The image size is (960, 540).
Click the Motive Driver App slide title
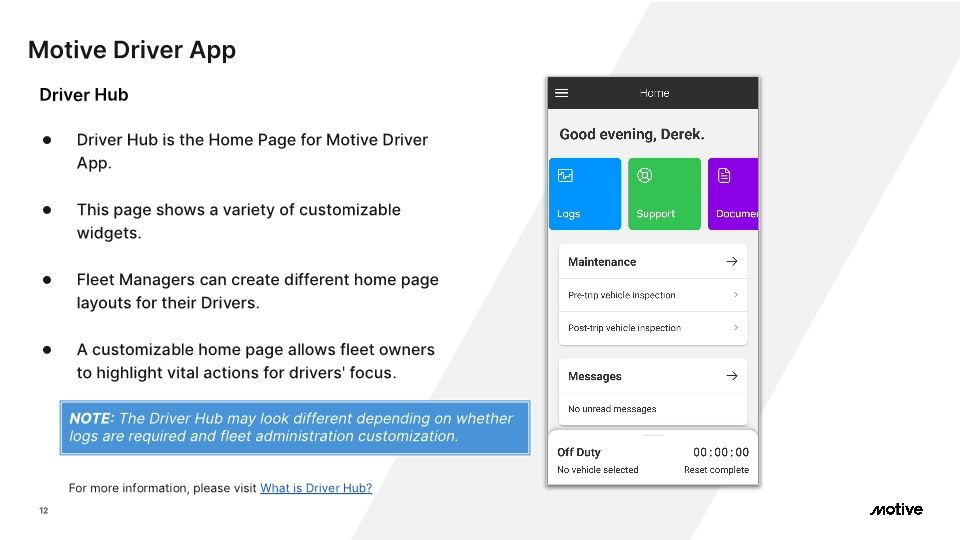coord(132,50)
